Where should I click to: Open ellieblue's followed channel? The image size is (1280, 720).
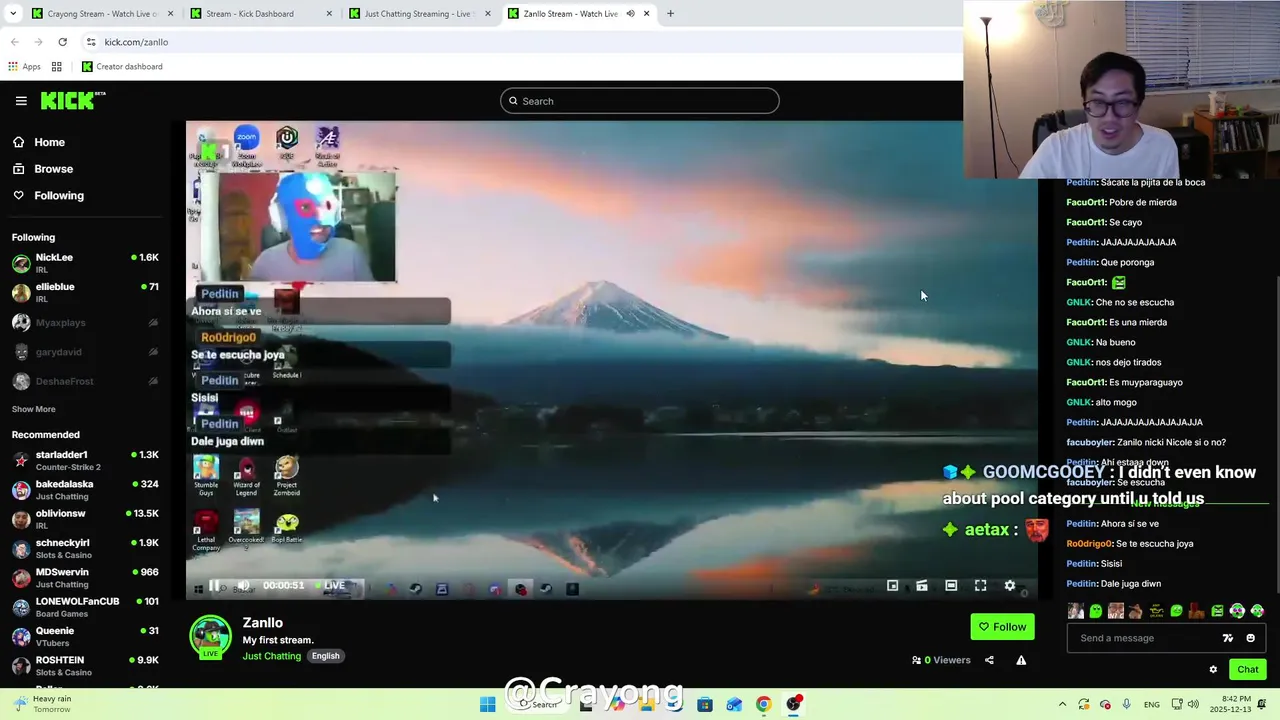pyautogui.click(x=85, y=293)
